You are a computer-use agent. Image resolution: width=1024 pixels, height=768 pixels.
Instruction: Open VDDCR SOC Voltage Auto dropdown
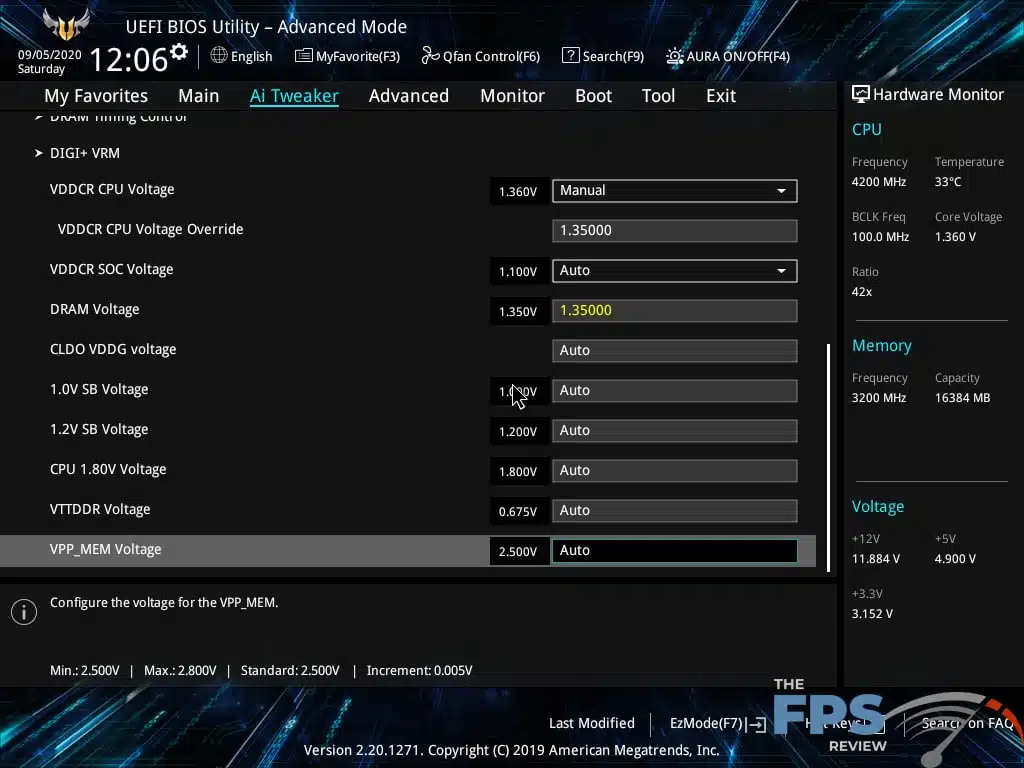click(x=675, y=270)
